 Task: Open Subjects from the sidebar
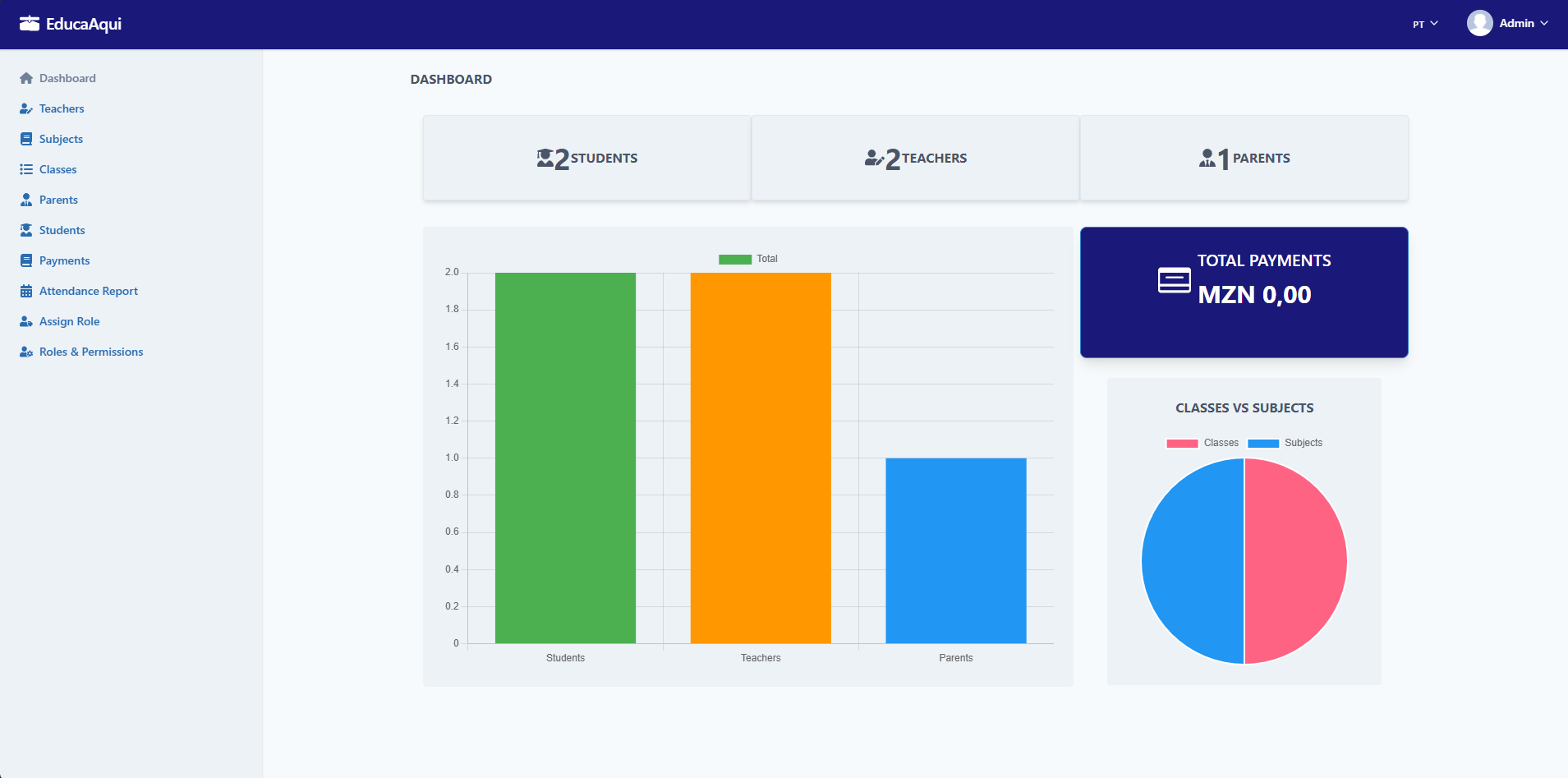61,139
